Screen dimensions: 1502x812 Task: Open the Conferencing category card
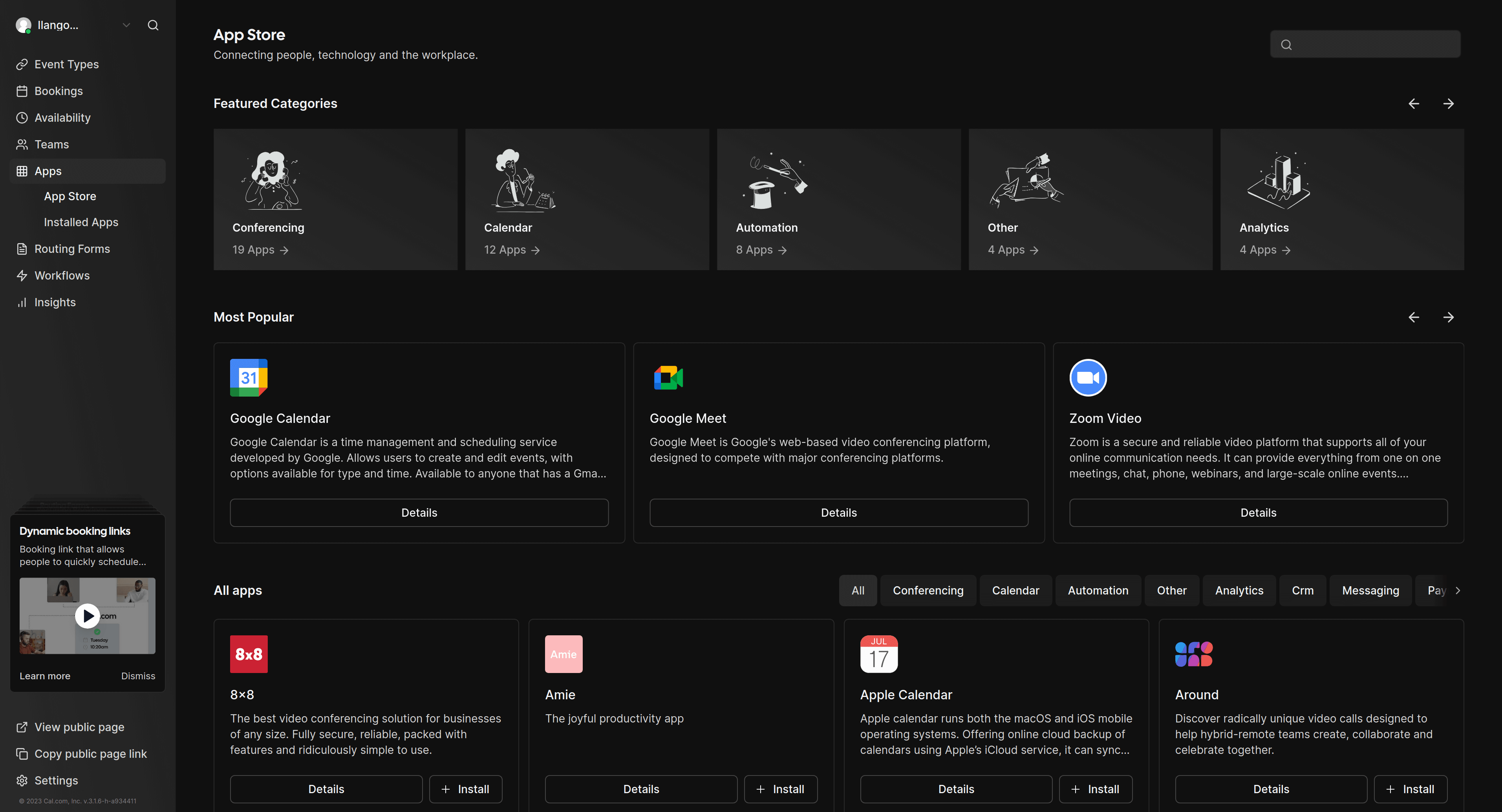point(335,199)
